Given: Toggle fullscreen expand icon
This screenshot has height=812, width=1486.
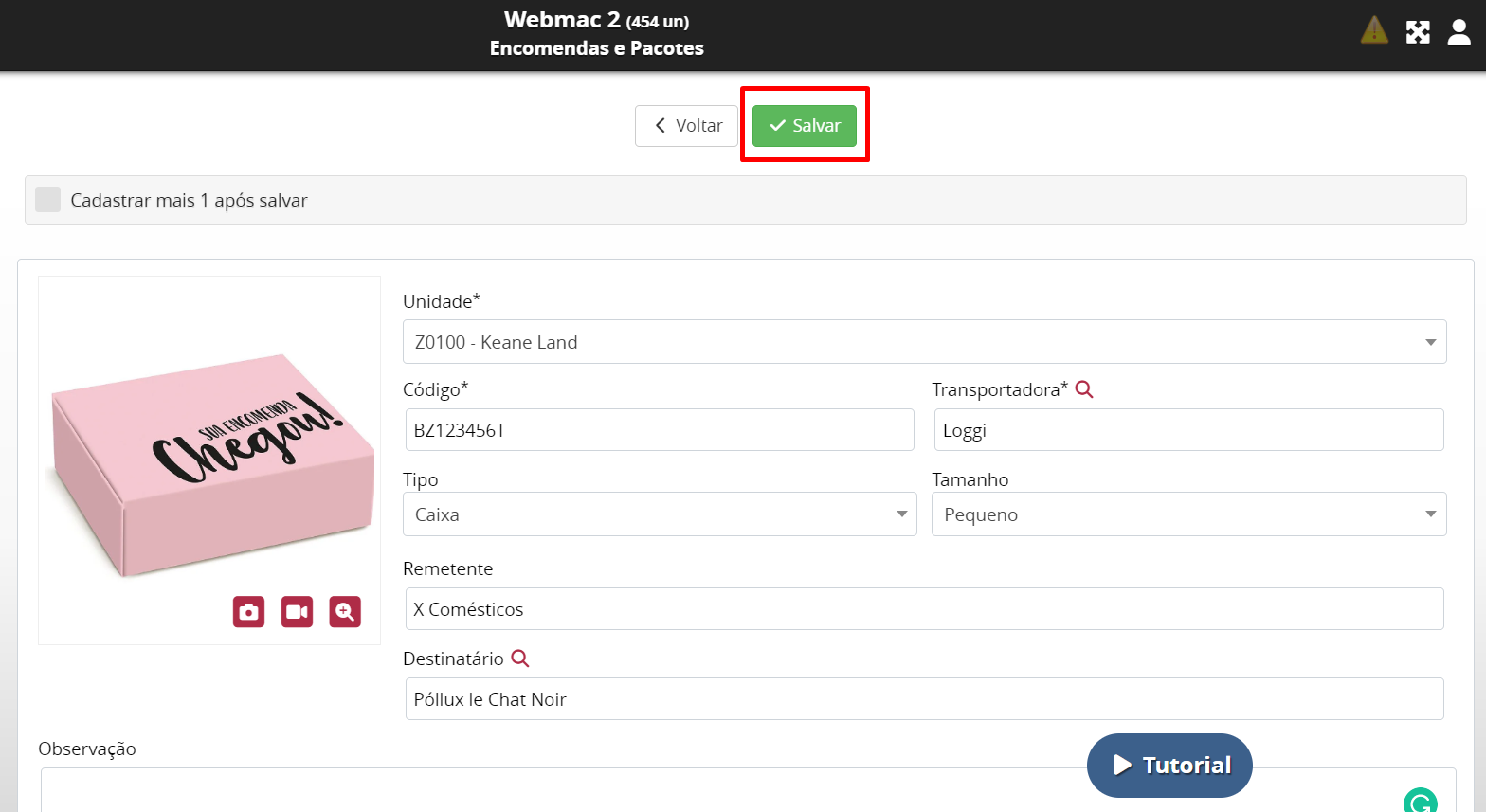Looking at the screenshot, I should point(1418,32).
